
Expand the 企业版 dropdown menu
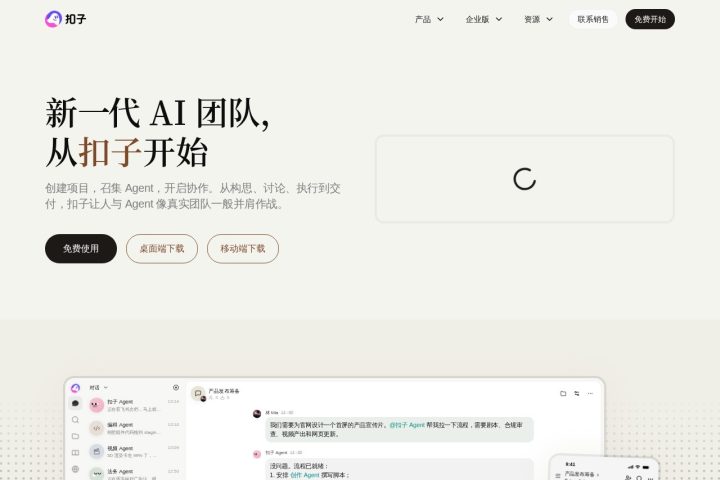(484, 19)
